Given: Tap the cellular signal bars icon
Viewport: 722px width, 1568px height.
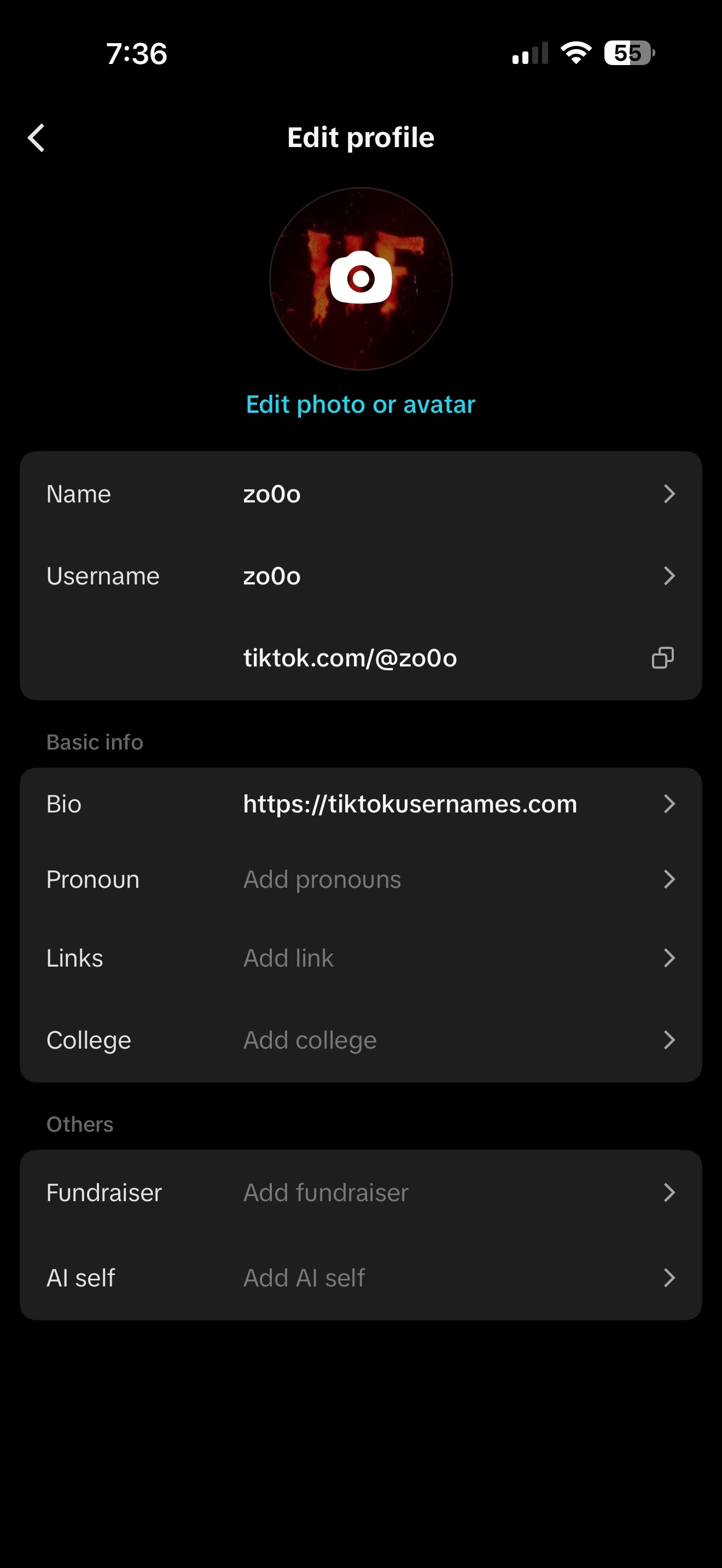Looking at the screenshot, I should point(529,54).
